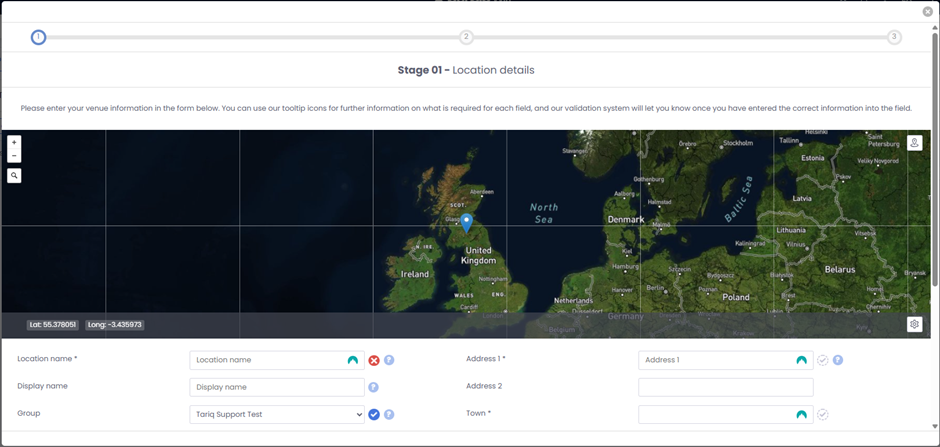This screenshot has height=447, width=940.
Task: Click the Belarus label on the map
Action: point(840,270)
